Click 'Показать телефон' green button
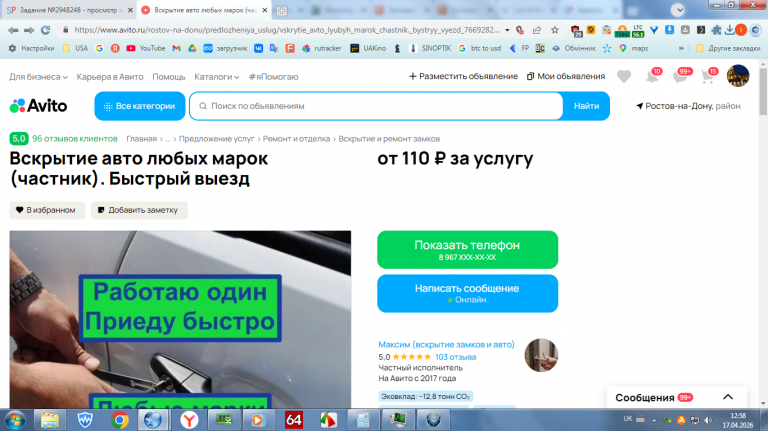The image size is (768, 431). point(467,250)
